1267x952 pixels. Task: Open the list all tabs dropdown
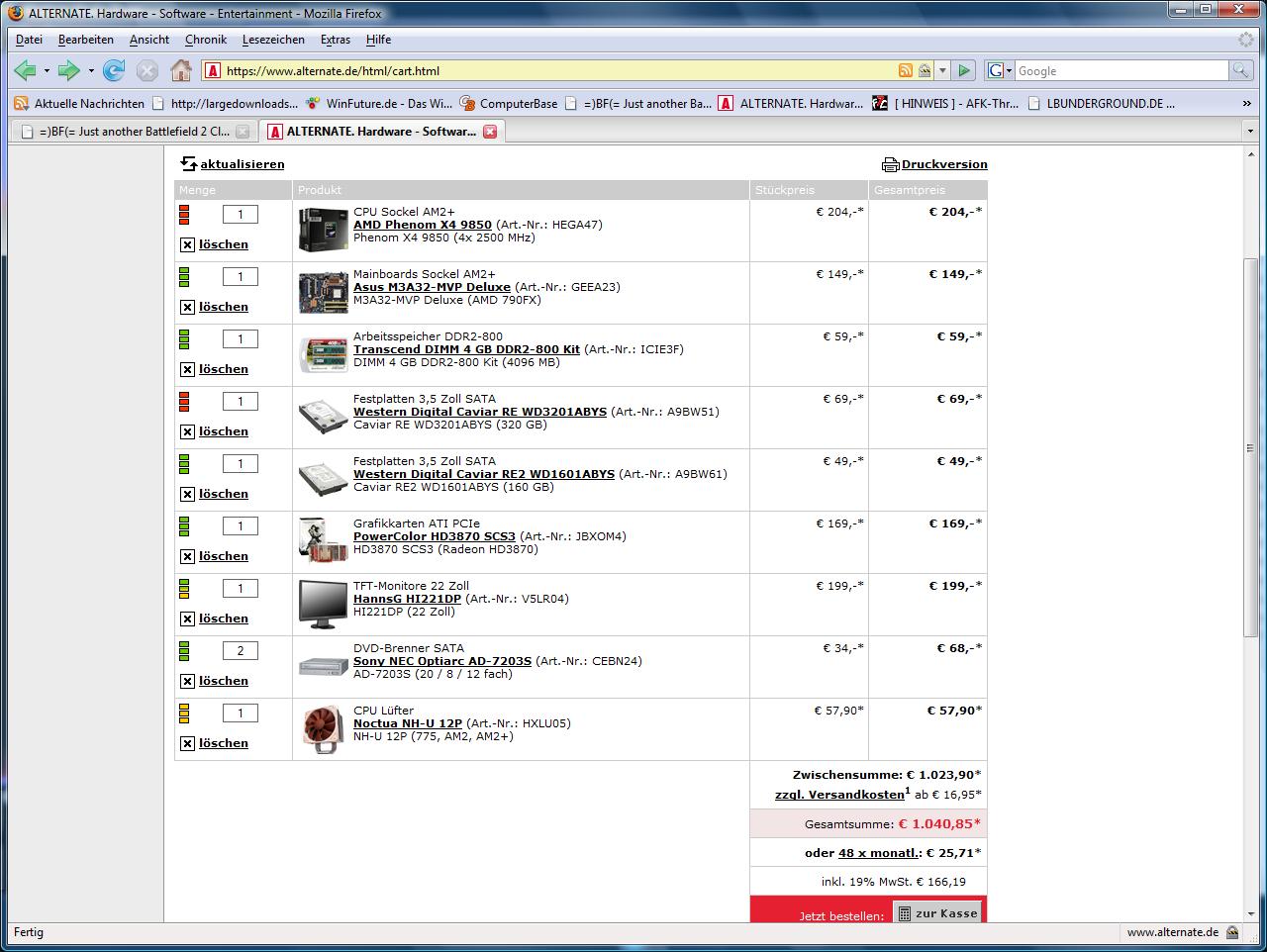click(x=1251, y=131)
